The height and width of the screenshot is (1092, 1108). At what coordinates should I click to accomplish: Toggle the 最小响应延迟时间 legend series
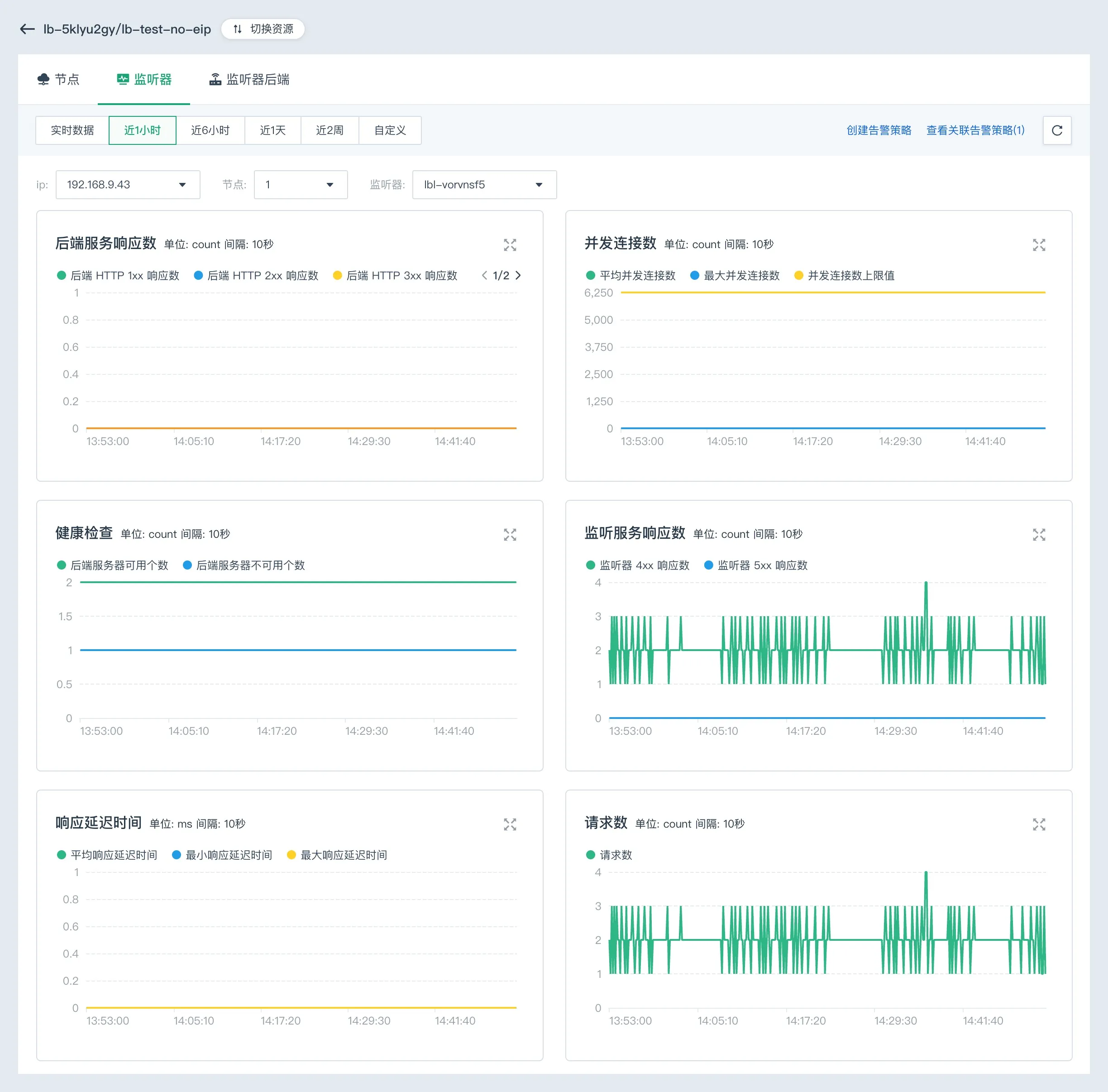[x=222, y=855]
